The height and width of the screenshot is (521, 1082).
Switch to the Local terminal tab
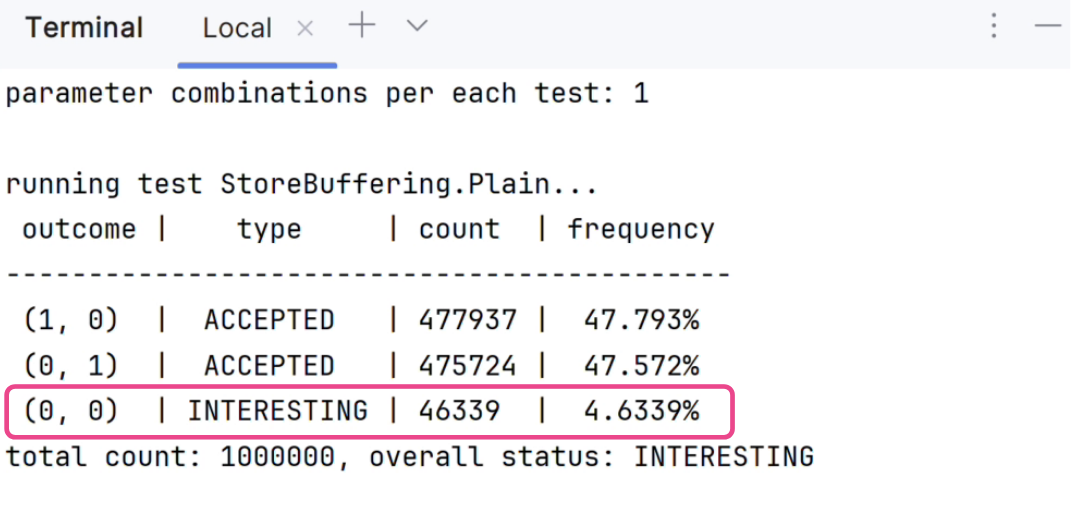(x=237, y=28)
